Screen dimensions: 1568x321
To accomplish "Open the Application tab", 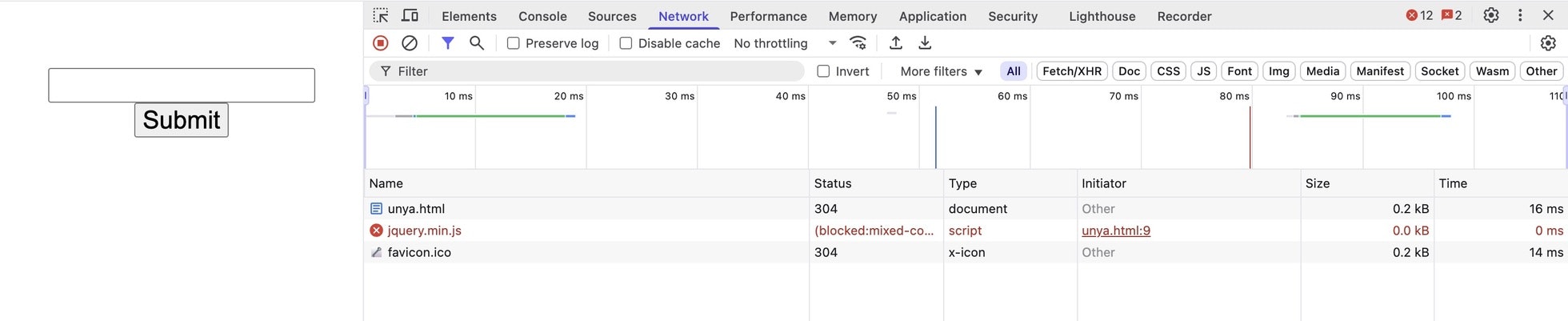I will tap(932, 16).
